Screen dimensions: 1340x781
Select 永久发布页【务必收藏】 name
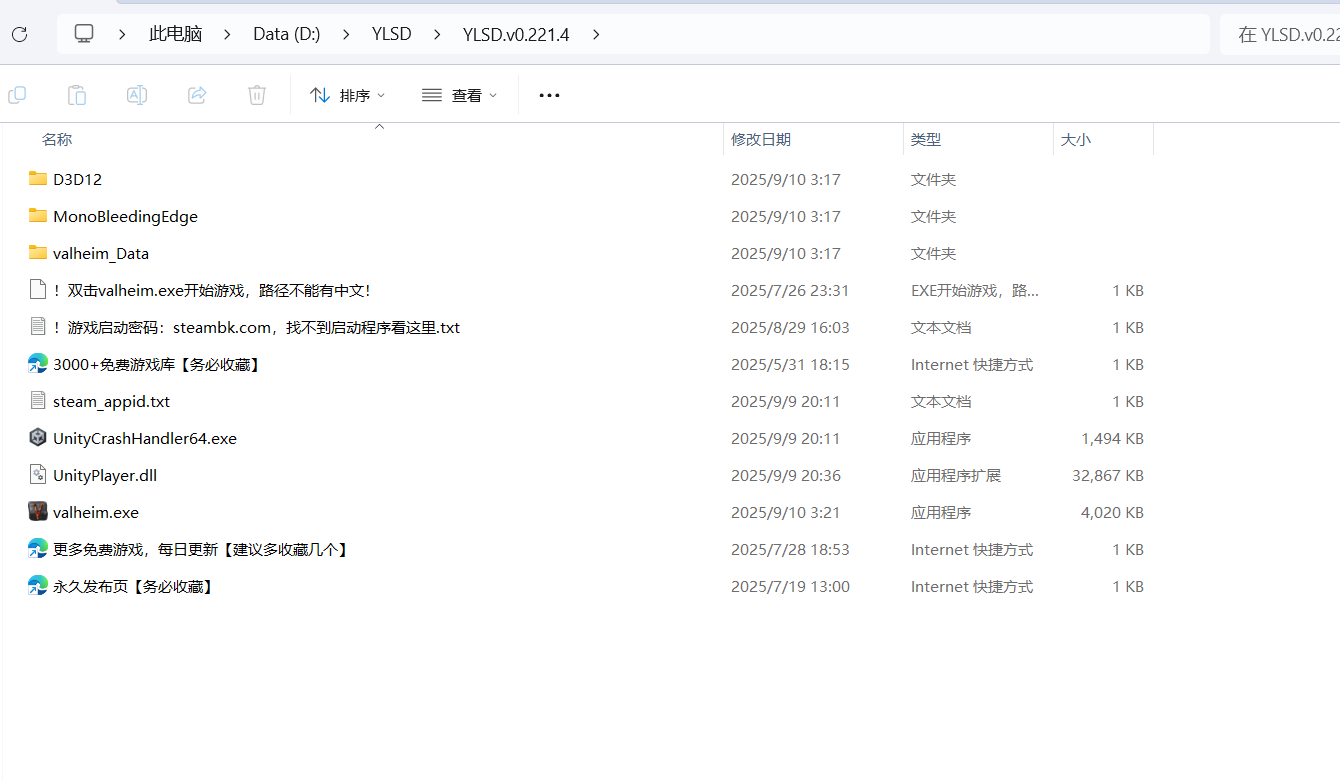point(135,586)
